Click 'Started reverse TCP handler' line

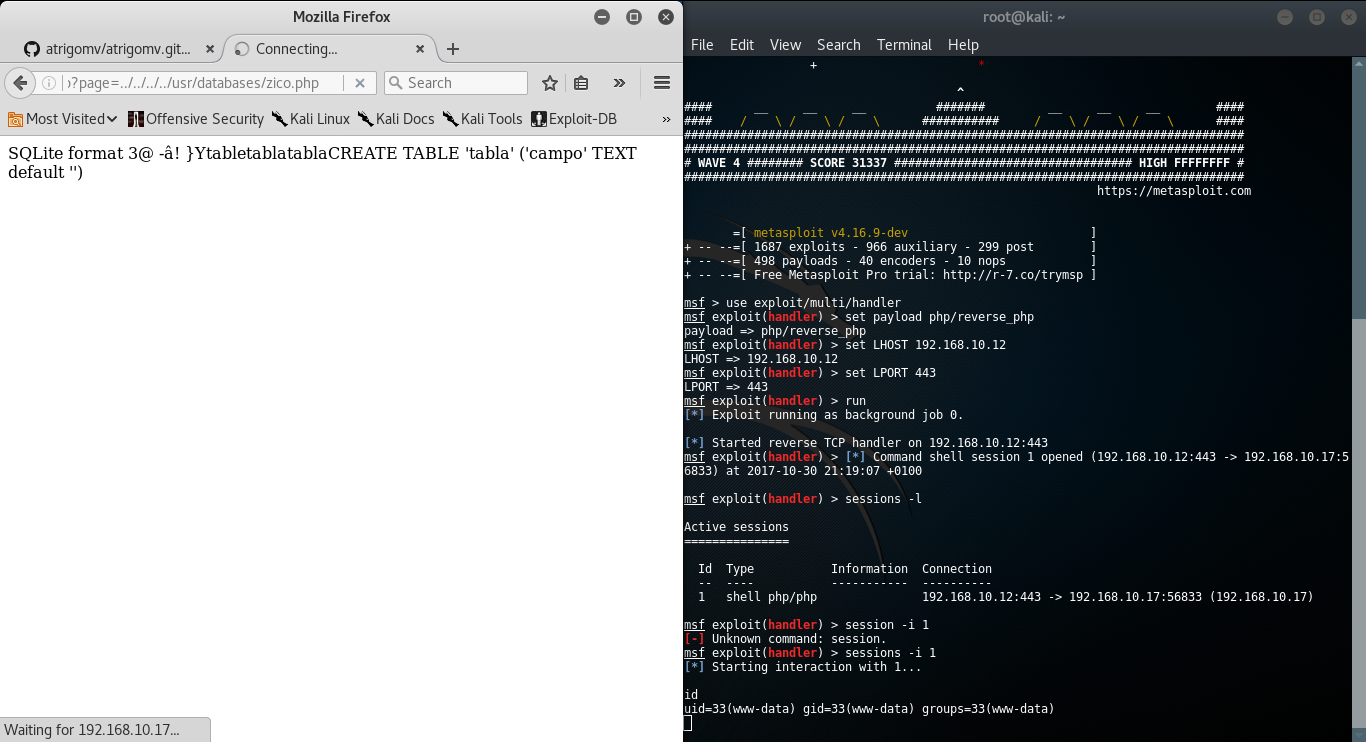tap(866, 443)
